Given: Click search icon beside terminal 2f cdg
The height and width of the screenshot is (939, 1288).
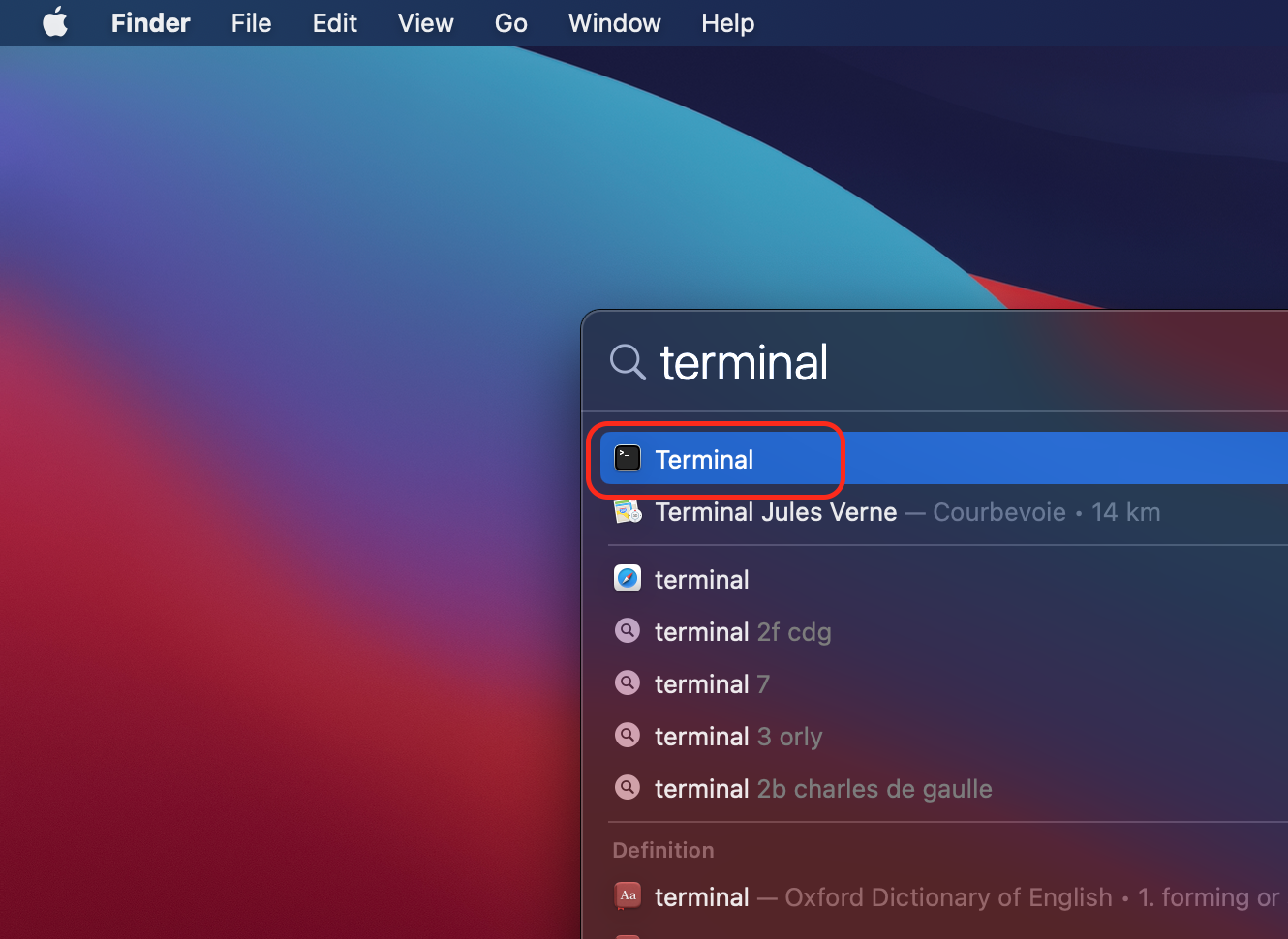Looking at the screenshot, I should (628, 631).
